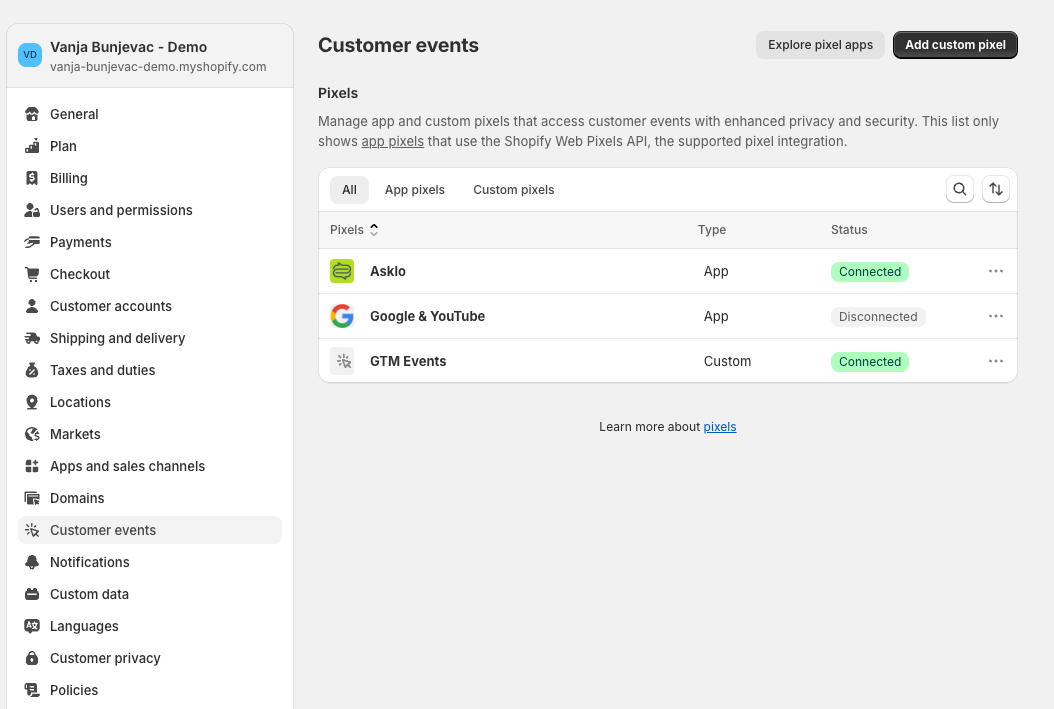Follow the Learn more about pixels link
1054x709 pixels.
click(719, 427)
